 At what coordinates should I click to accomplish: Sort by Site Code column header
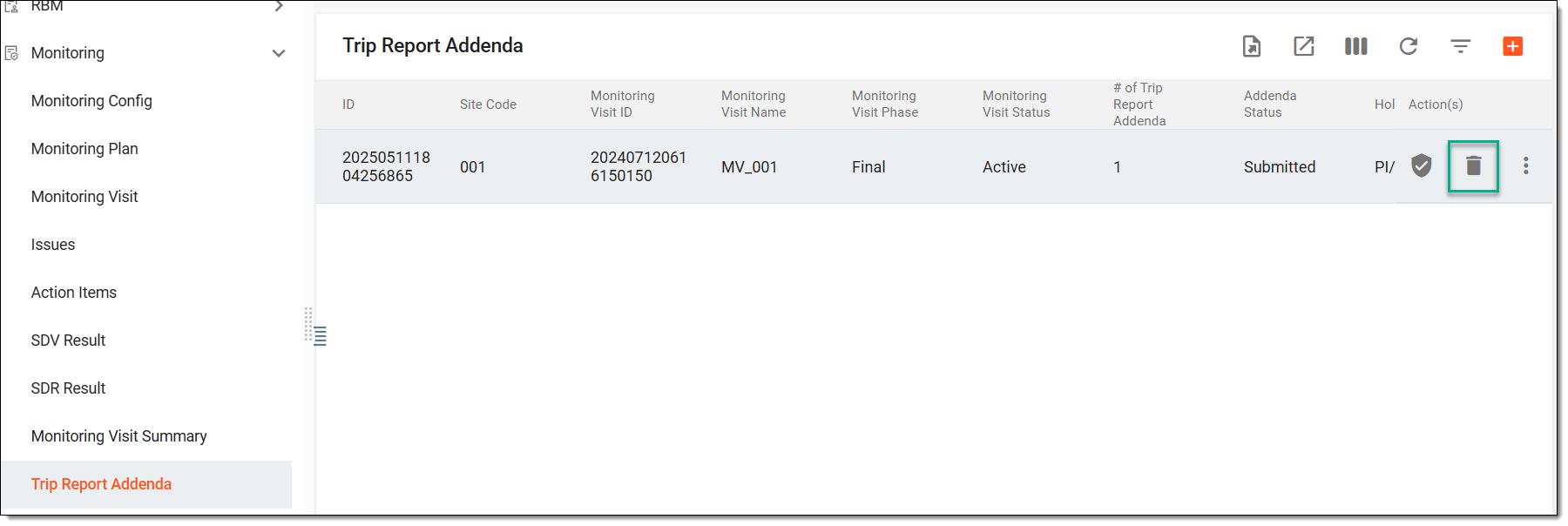[488, 105]
